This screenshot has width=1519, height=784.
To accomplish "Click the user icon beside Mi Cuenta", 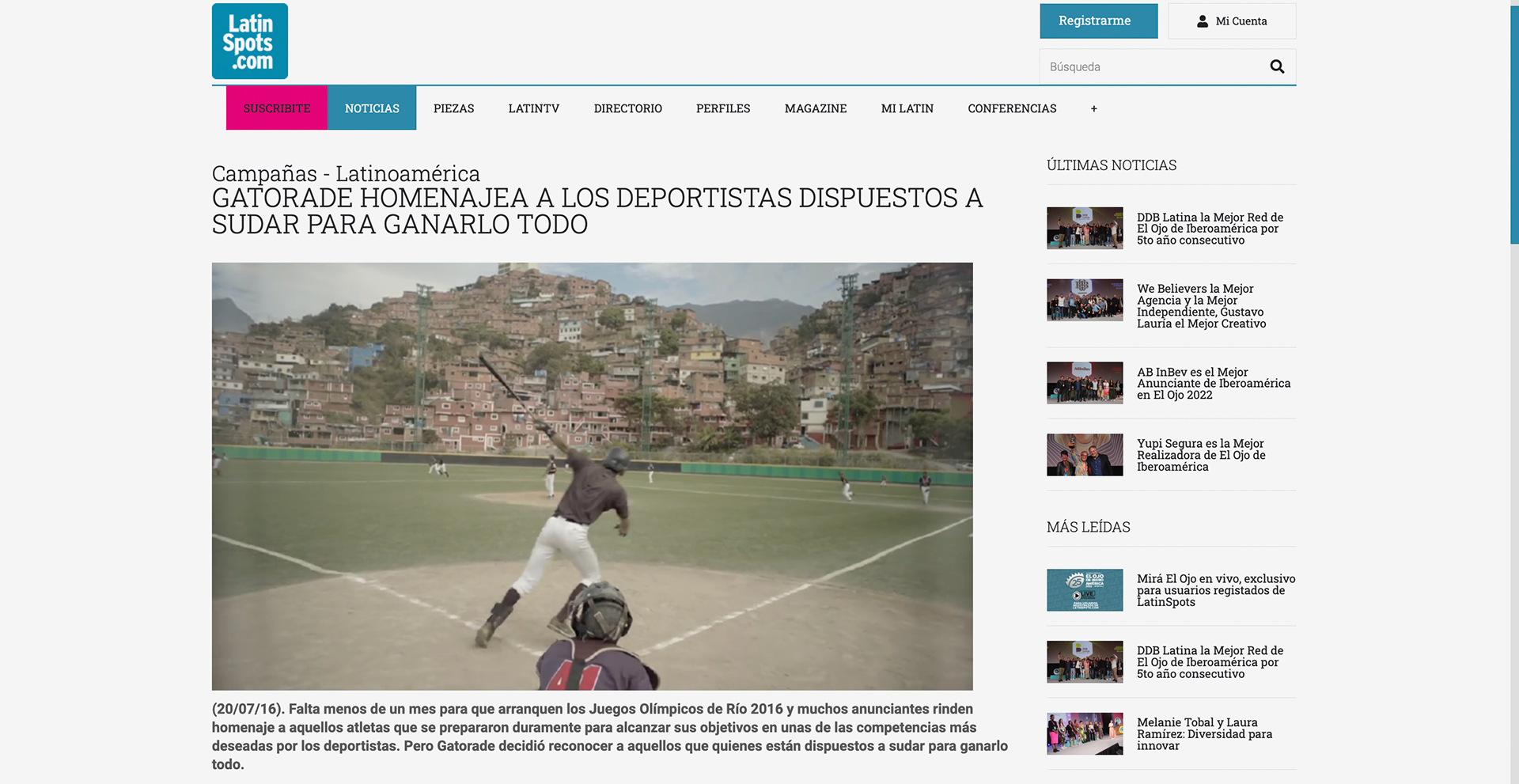I will click(1203, 21).
